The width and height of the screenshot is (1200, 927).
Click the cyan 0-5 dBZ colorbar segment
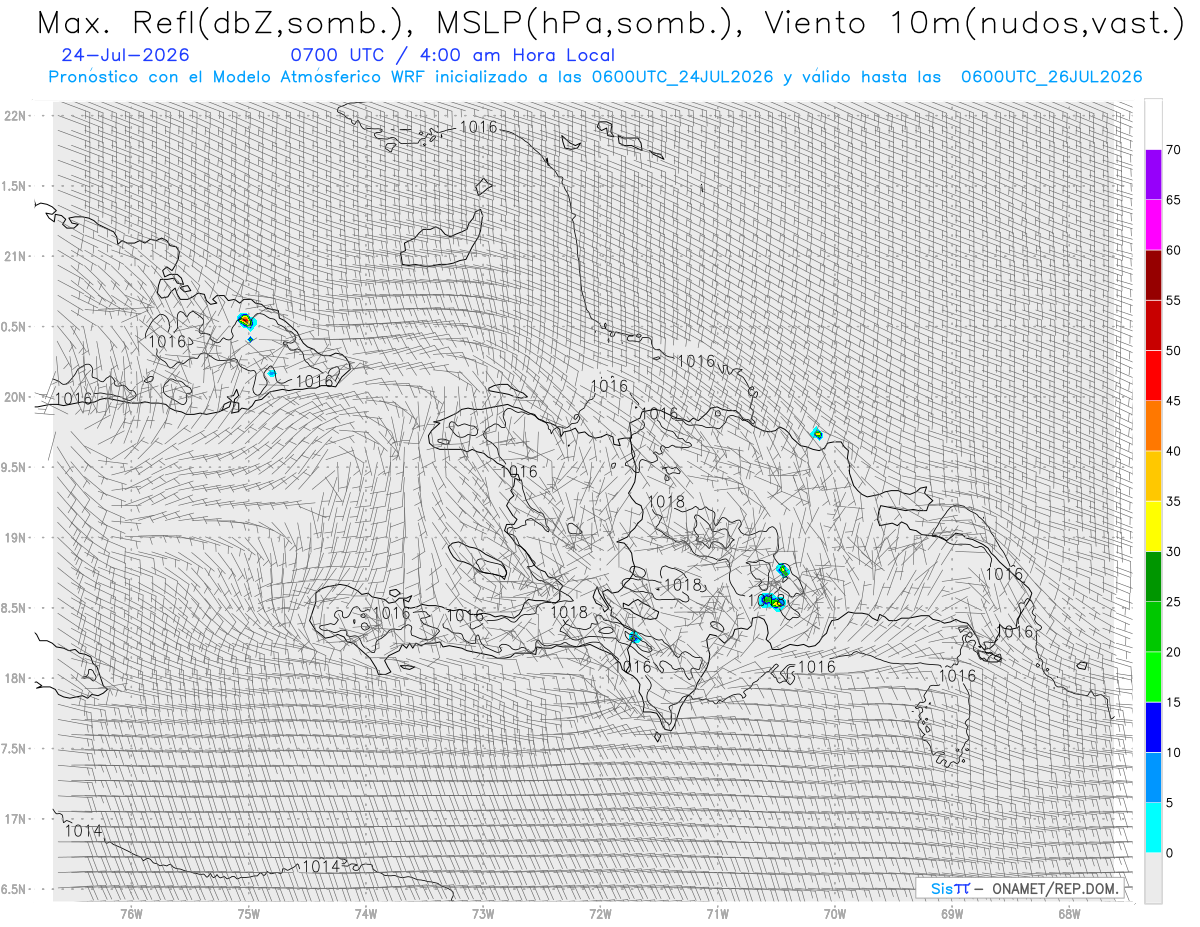tap(1153, 828)
